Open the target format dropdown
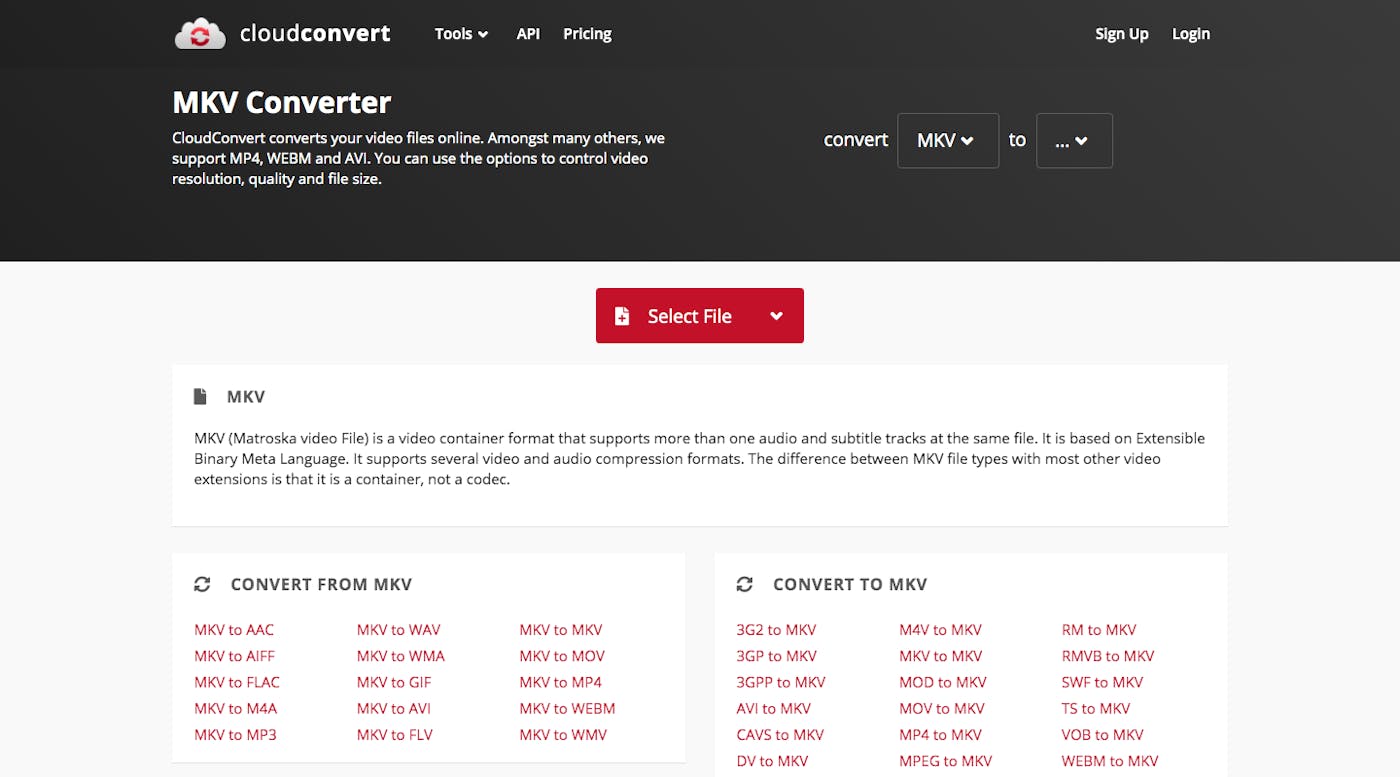This screenshot has width=1400, height=777. click(1074, 141)
